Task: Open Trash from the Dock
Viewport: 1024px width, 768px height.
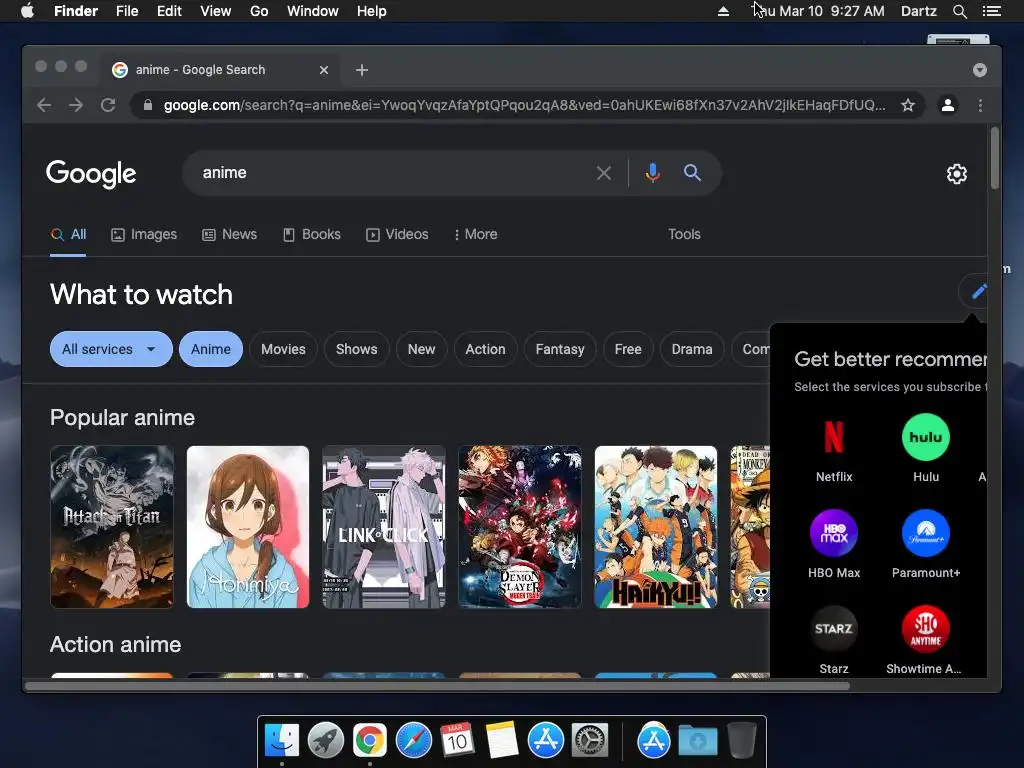Action: click(x=742, y=741)
